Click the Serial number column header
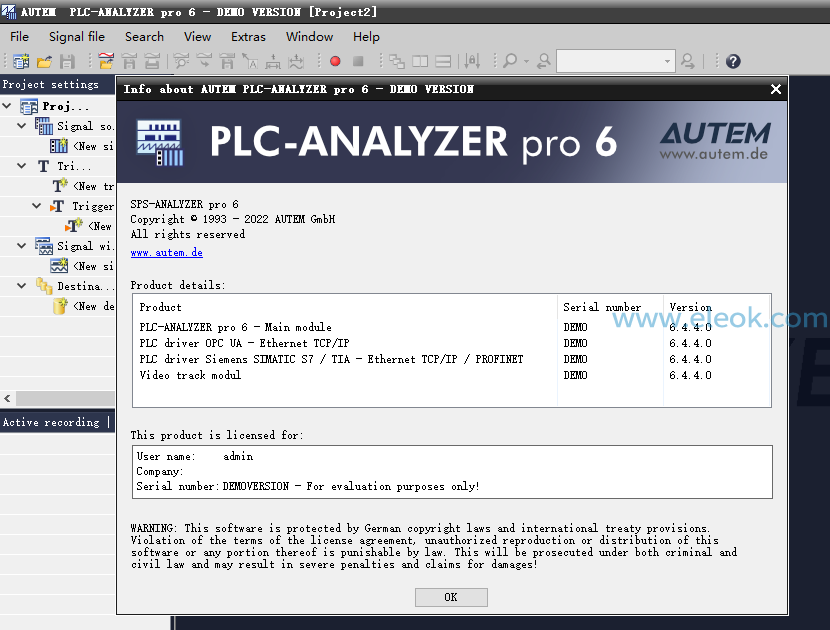Image resolution: width=830 pixels, height=630 pixels. 610,307
